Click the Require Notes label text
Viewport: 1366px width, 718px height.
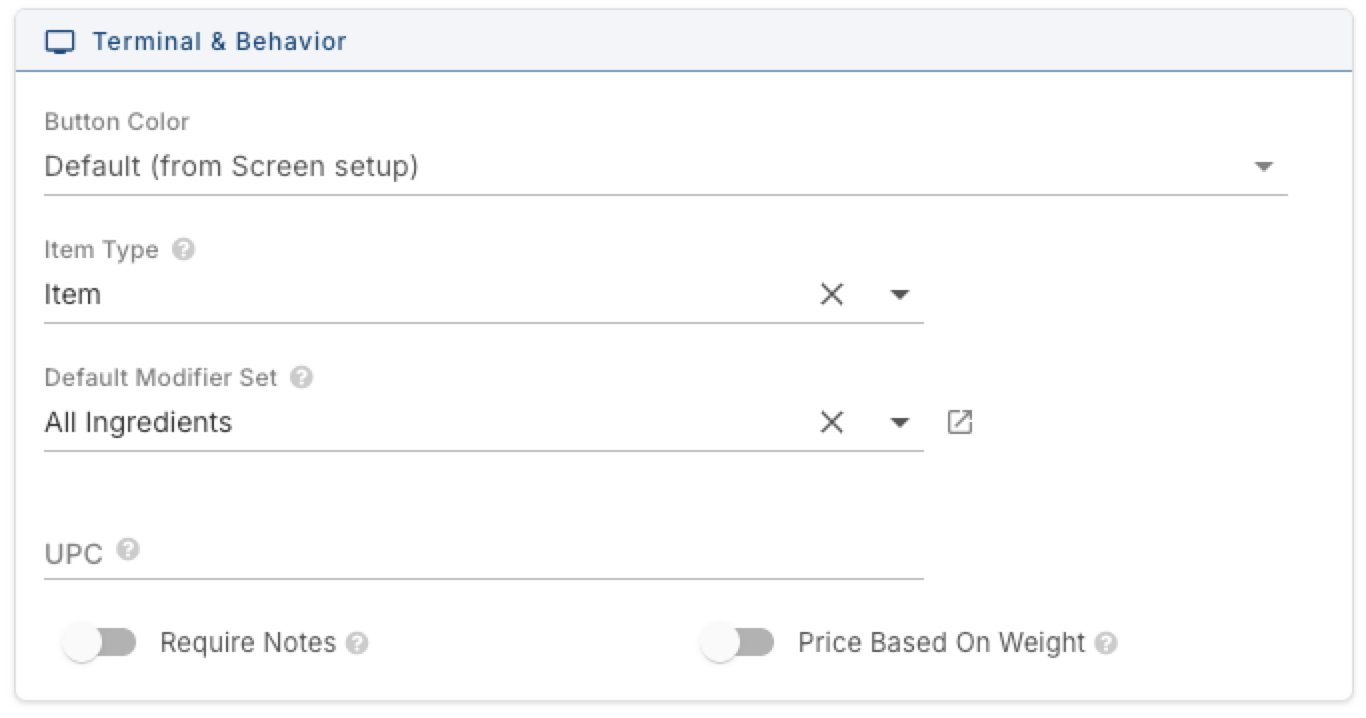pos(248,643)
